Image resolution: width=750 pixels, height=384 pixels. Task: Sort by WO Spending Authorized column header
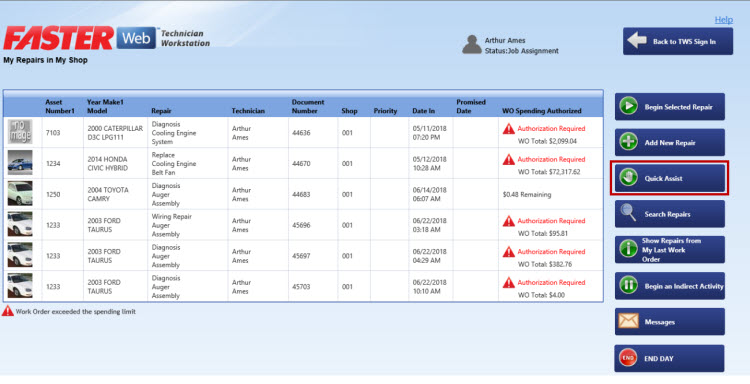pyautogui.click(x=541, y=111)
